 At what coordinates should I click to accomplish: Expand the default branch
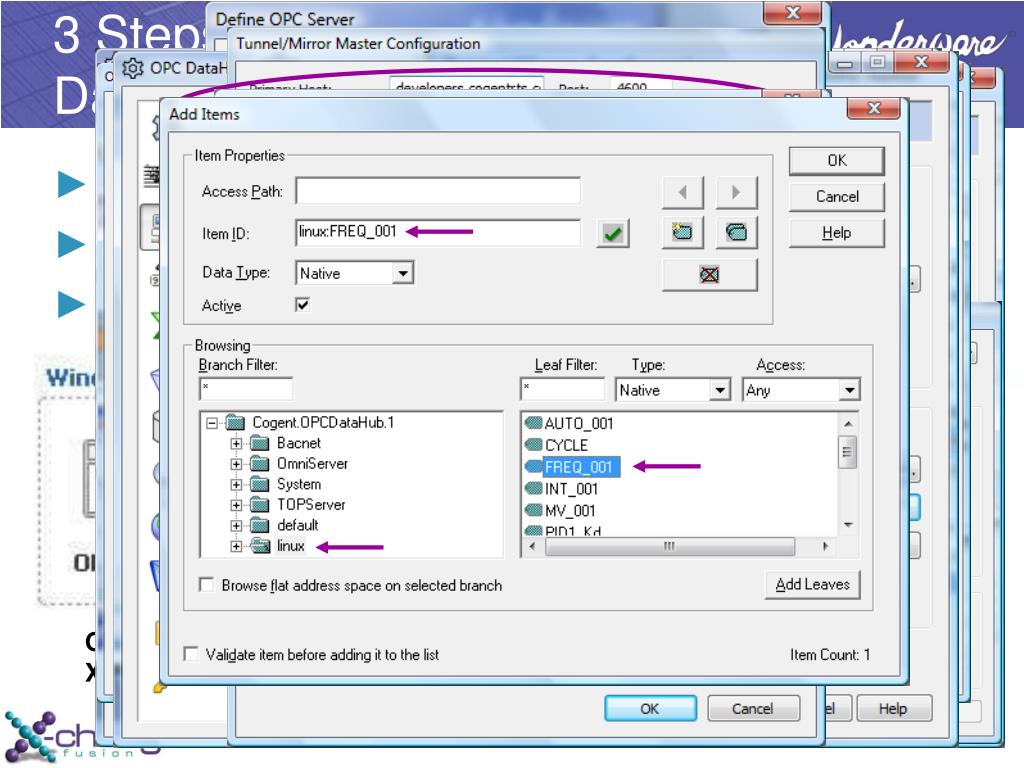[236, 526]
